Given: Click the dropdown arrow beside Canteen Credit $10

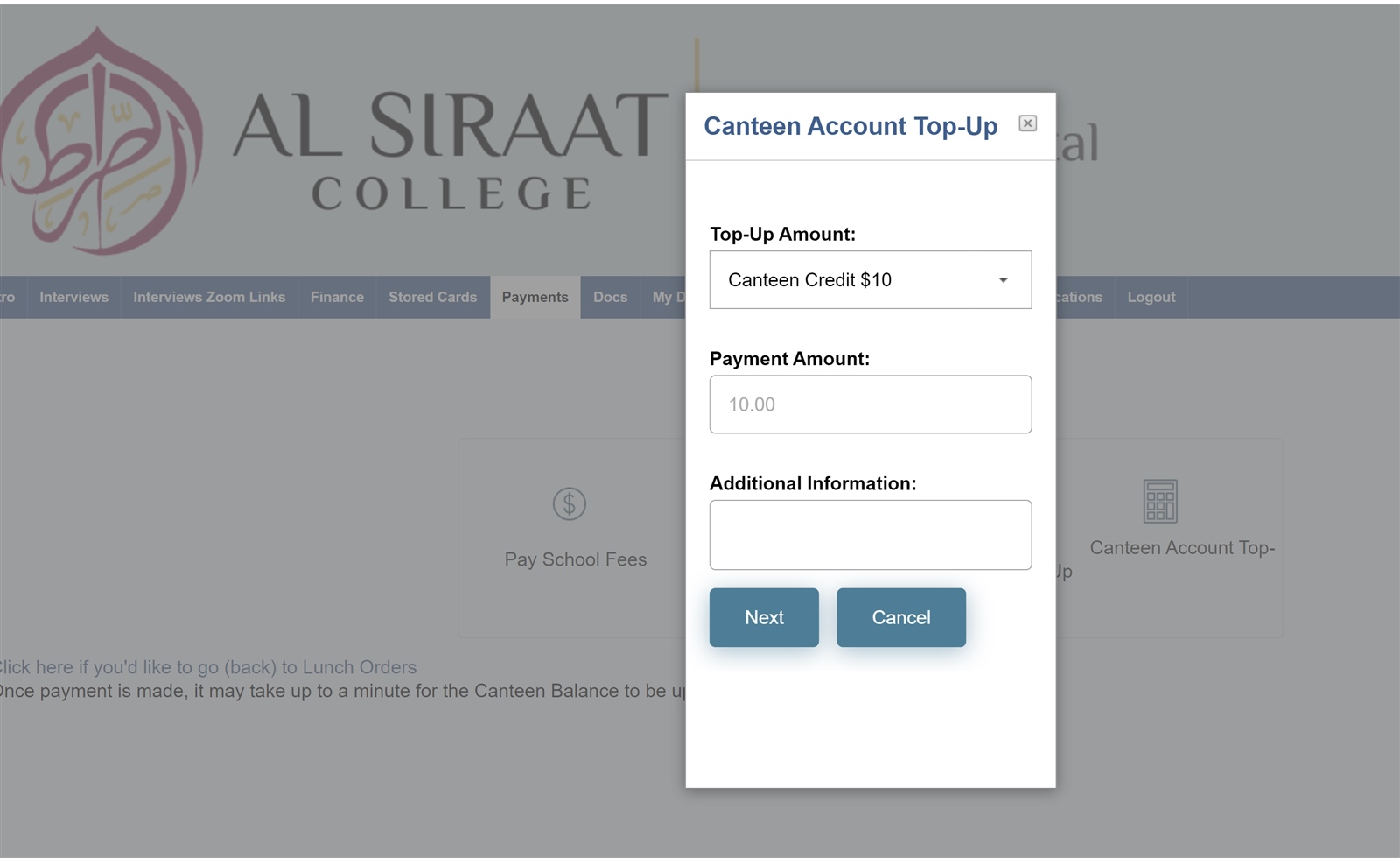Looking at the screenshot, I should 1003,280.
